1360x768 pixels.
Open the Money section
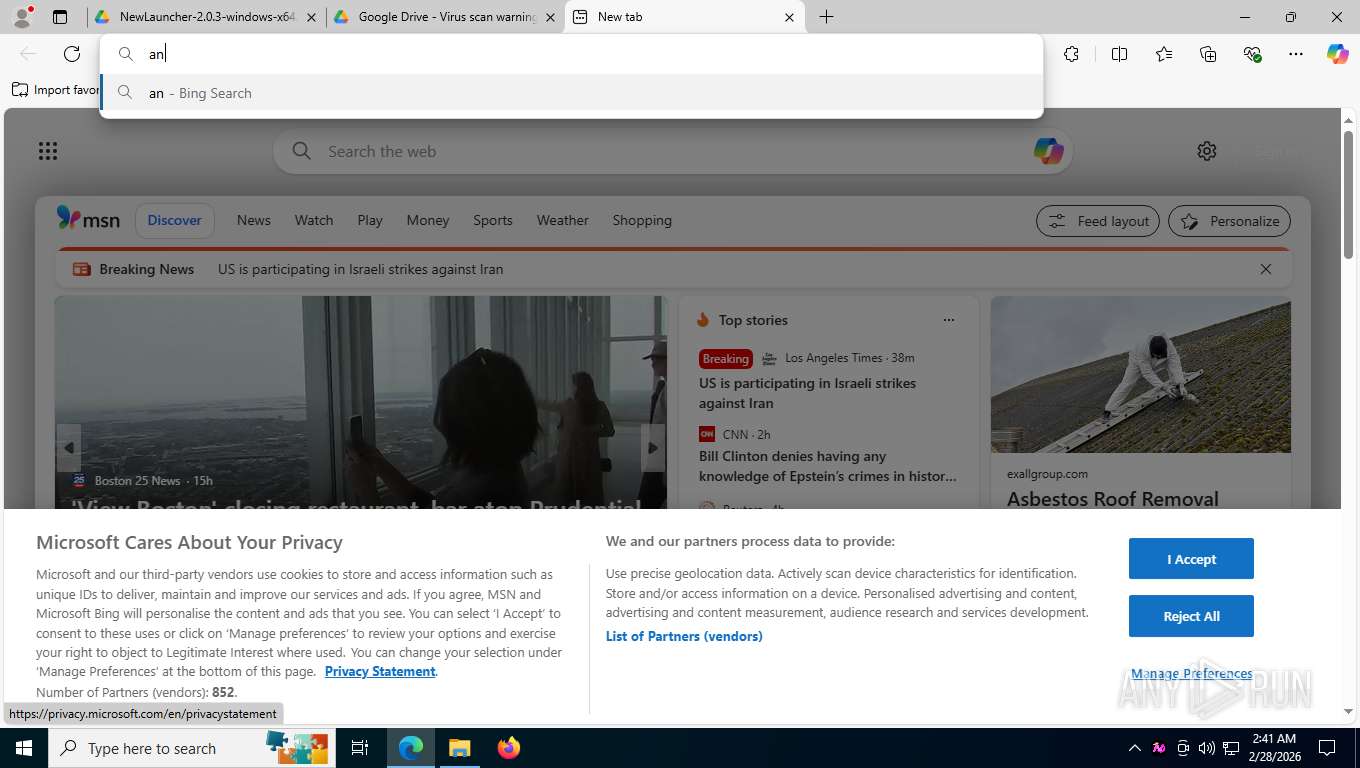[428, 220]
